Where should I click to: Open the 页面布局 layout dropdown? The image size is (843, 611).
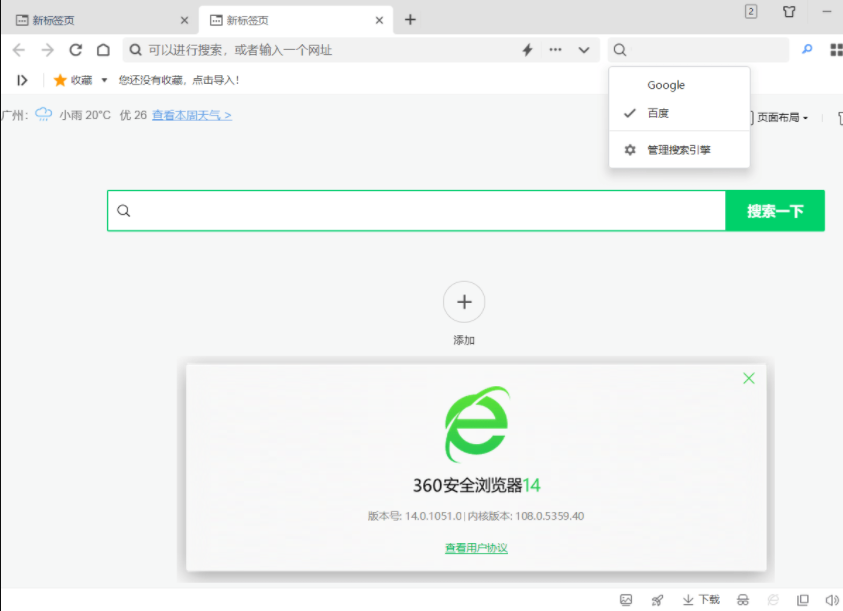(782, 117)
